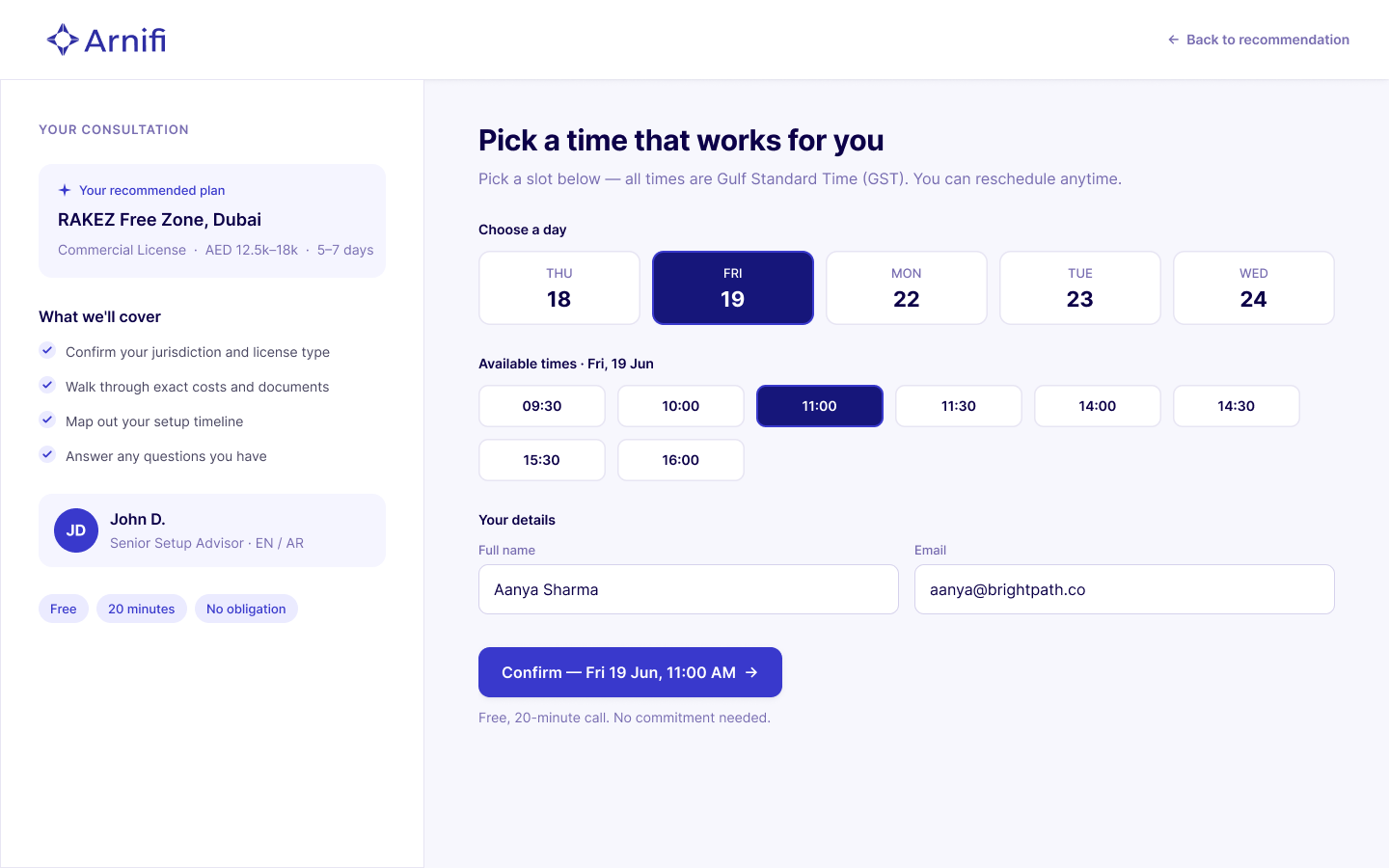Click checkmark icon for Answer any questions
This screenshot has width=1389, height=868.
point(47,454)
